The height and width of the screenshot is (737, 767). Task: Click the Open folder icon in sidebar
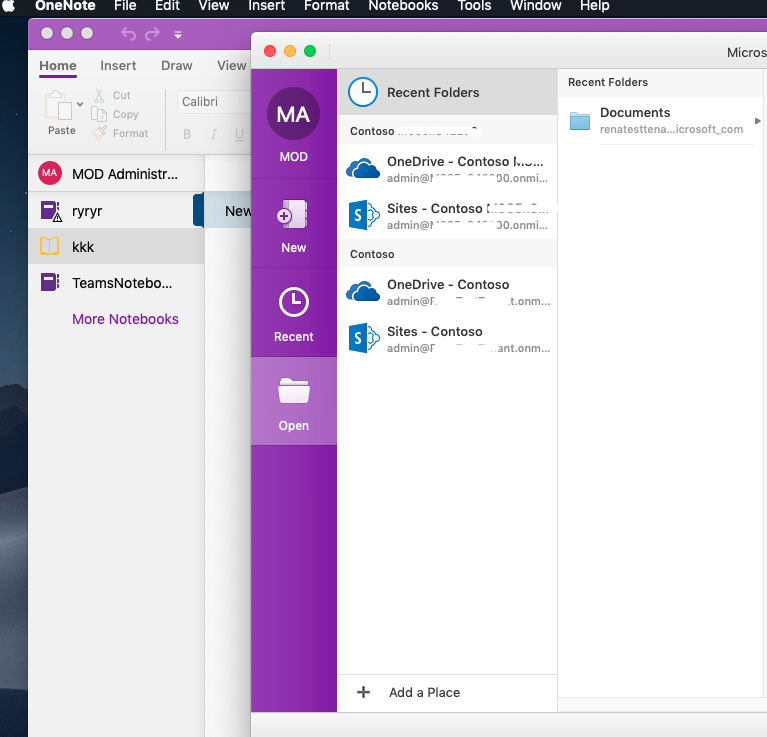(293, 391)
